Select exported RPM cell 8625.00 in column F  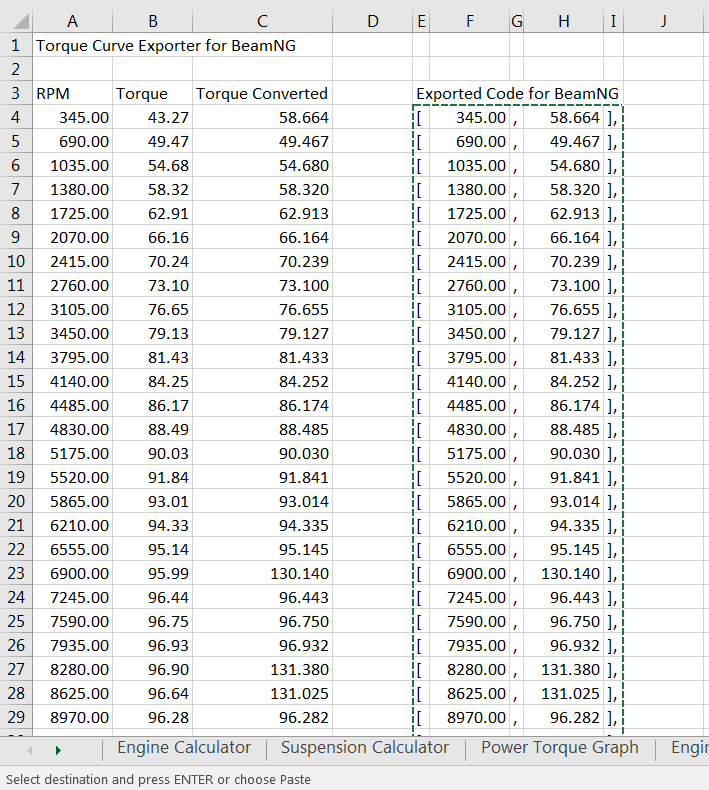470,693
